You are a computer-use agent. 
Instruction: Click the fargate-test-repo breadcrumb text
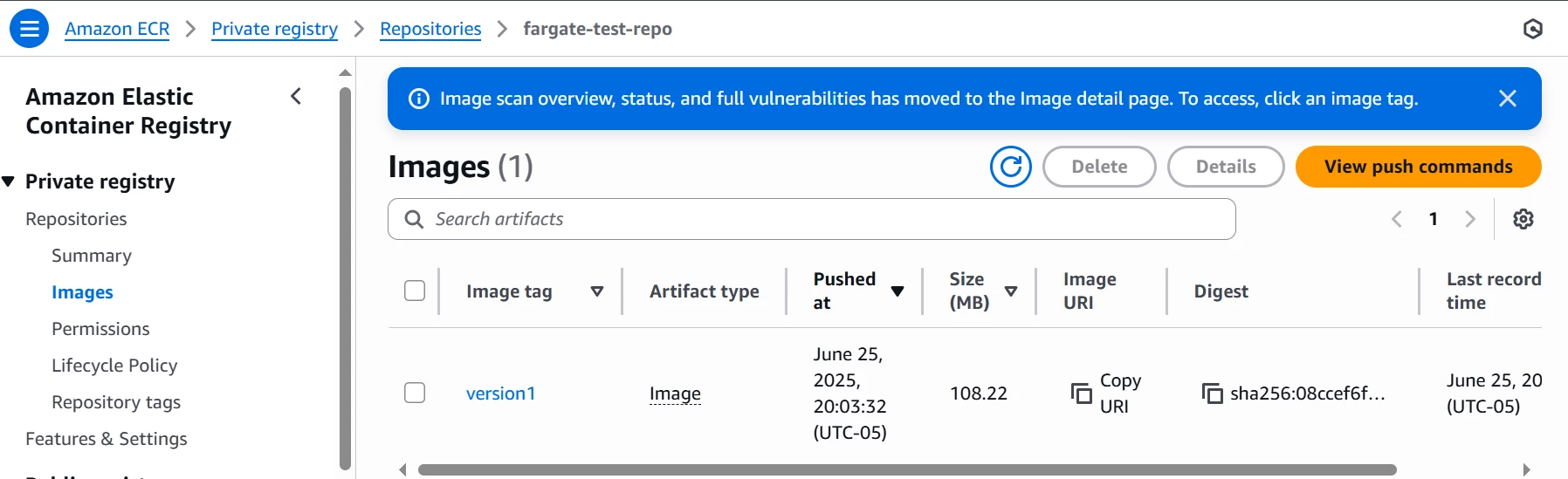coord(597,29)
